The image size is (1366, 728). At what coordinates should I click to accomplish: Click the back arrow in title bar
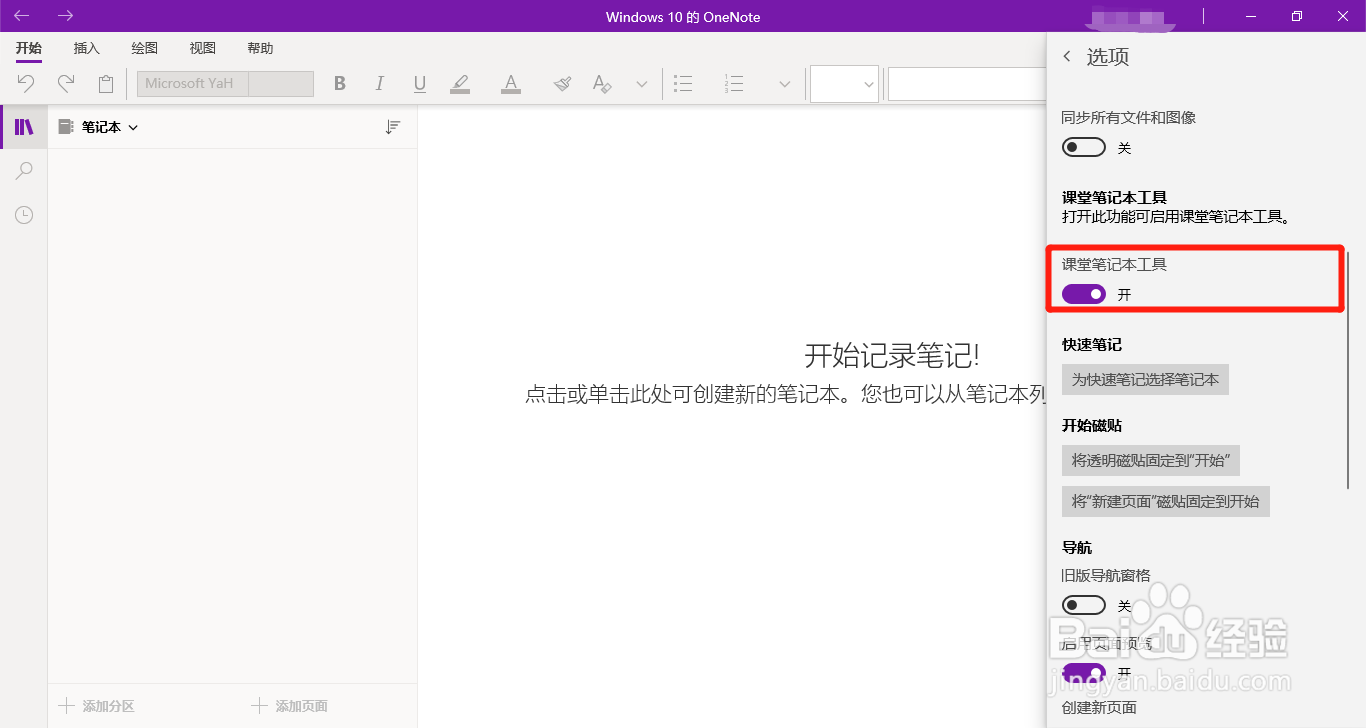(x=21, y=16)
